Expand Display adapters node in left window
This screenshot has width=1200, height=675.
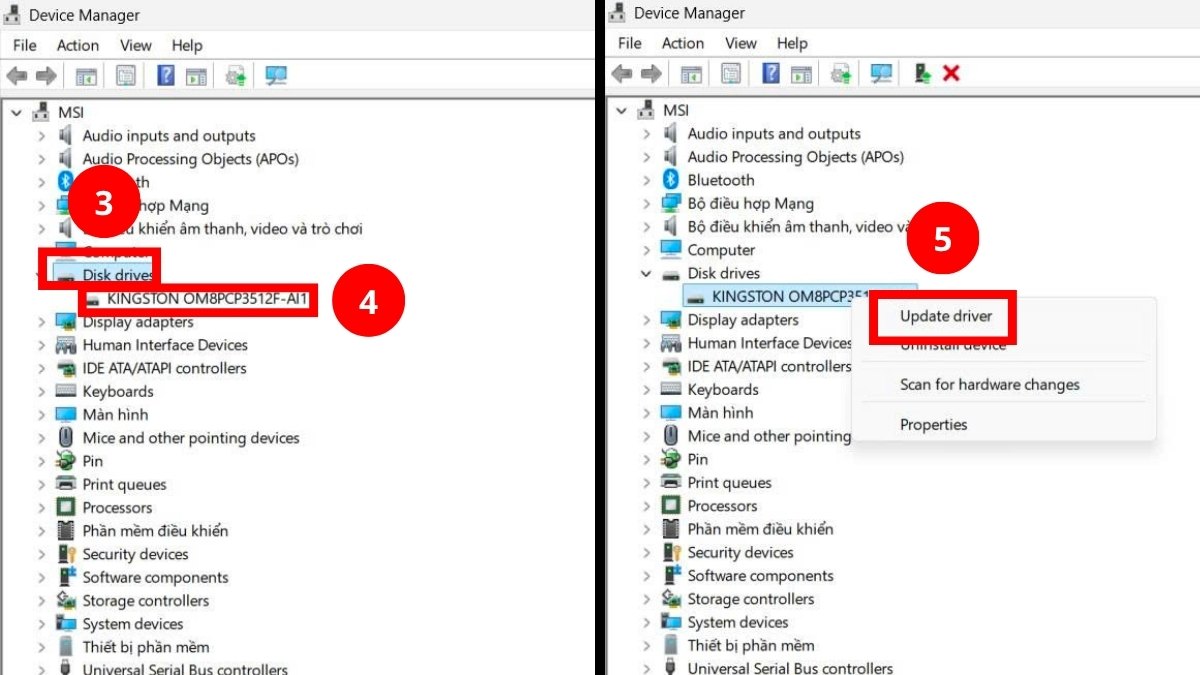pos(41,322)
